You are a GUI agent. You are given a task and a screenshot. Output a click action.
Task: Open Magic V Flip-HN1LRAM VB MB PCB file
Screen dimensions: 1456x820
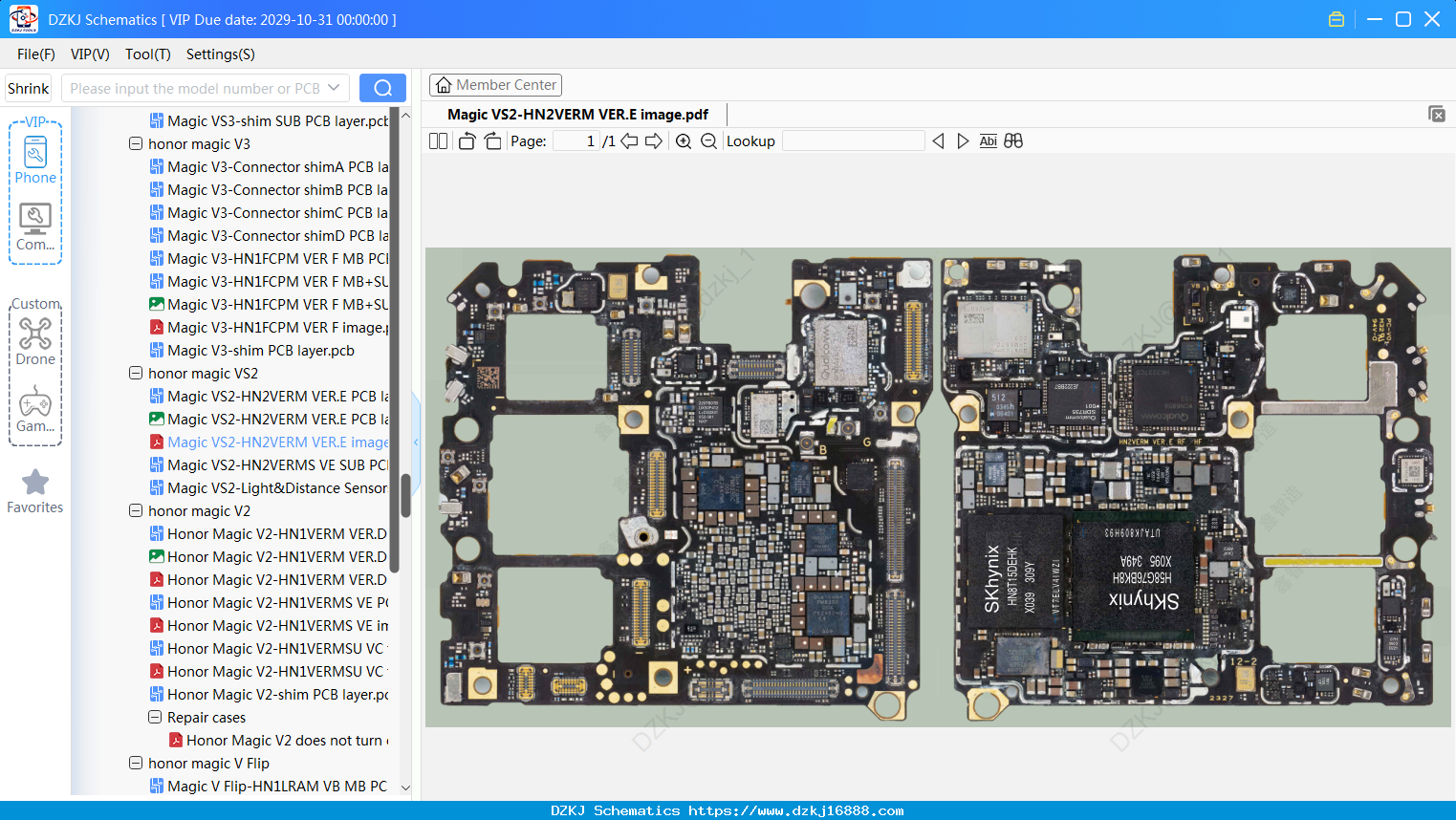(278, 787)
